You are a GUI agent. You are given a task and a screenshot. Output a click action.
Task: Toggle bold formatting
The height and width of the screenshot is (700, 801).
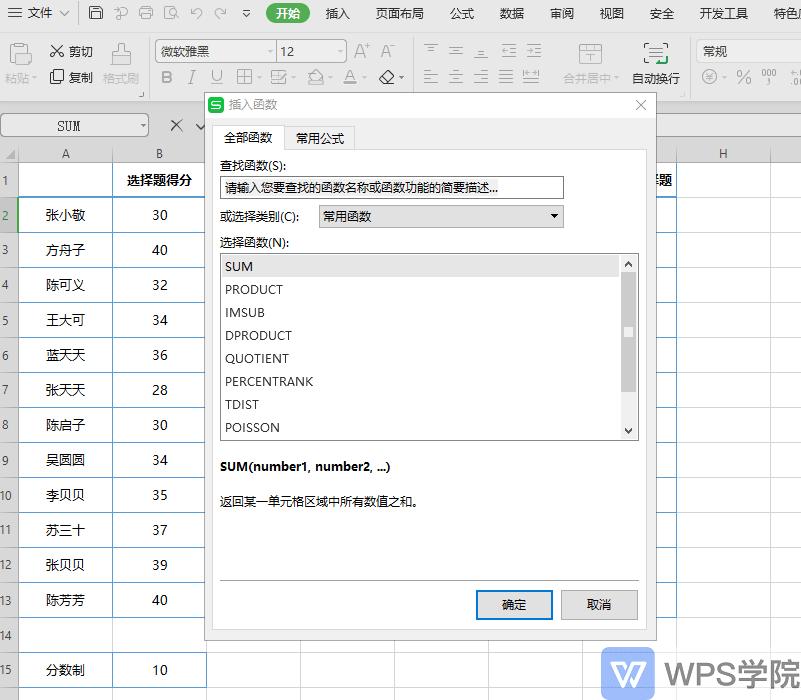tap(166, 76)
